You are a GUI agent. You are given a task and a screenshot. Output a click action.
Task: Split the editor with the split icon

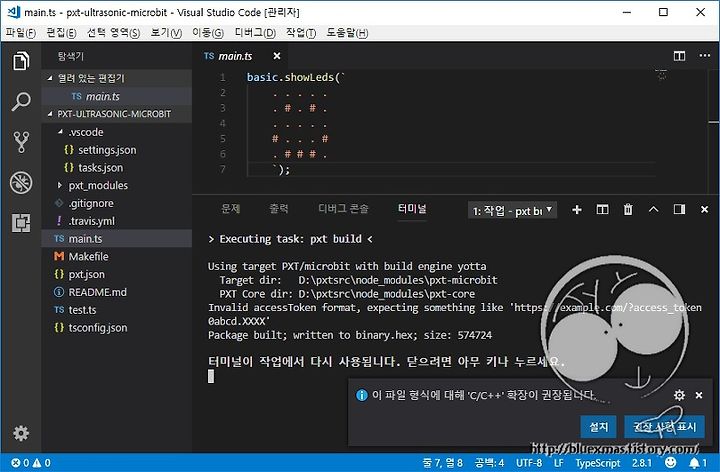click(680, 56)
